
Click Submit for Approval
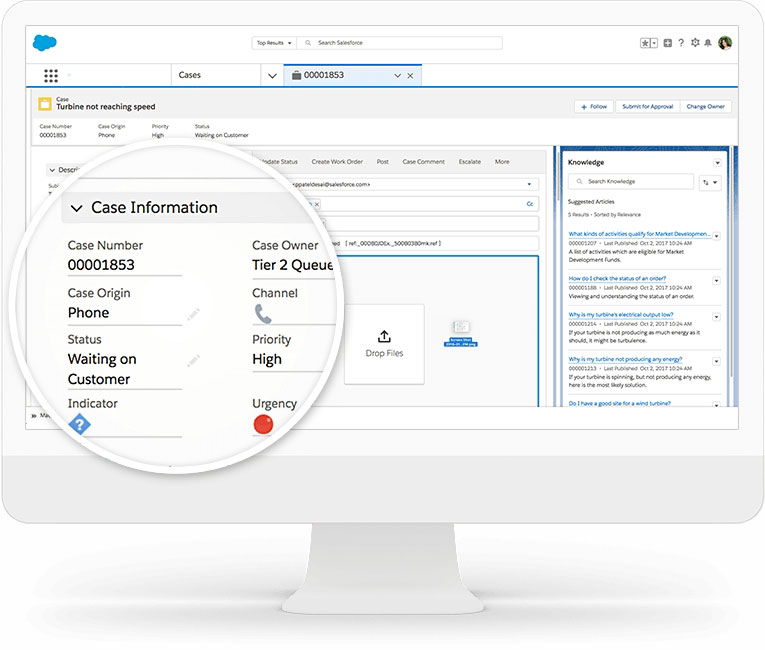tap(647, 106)
